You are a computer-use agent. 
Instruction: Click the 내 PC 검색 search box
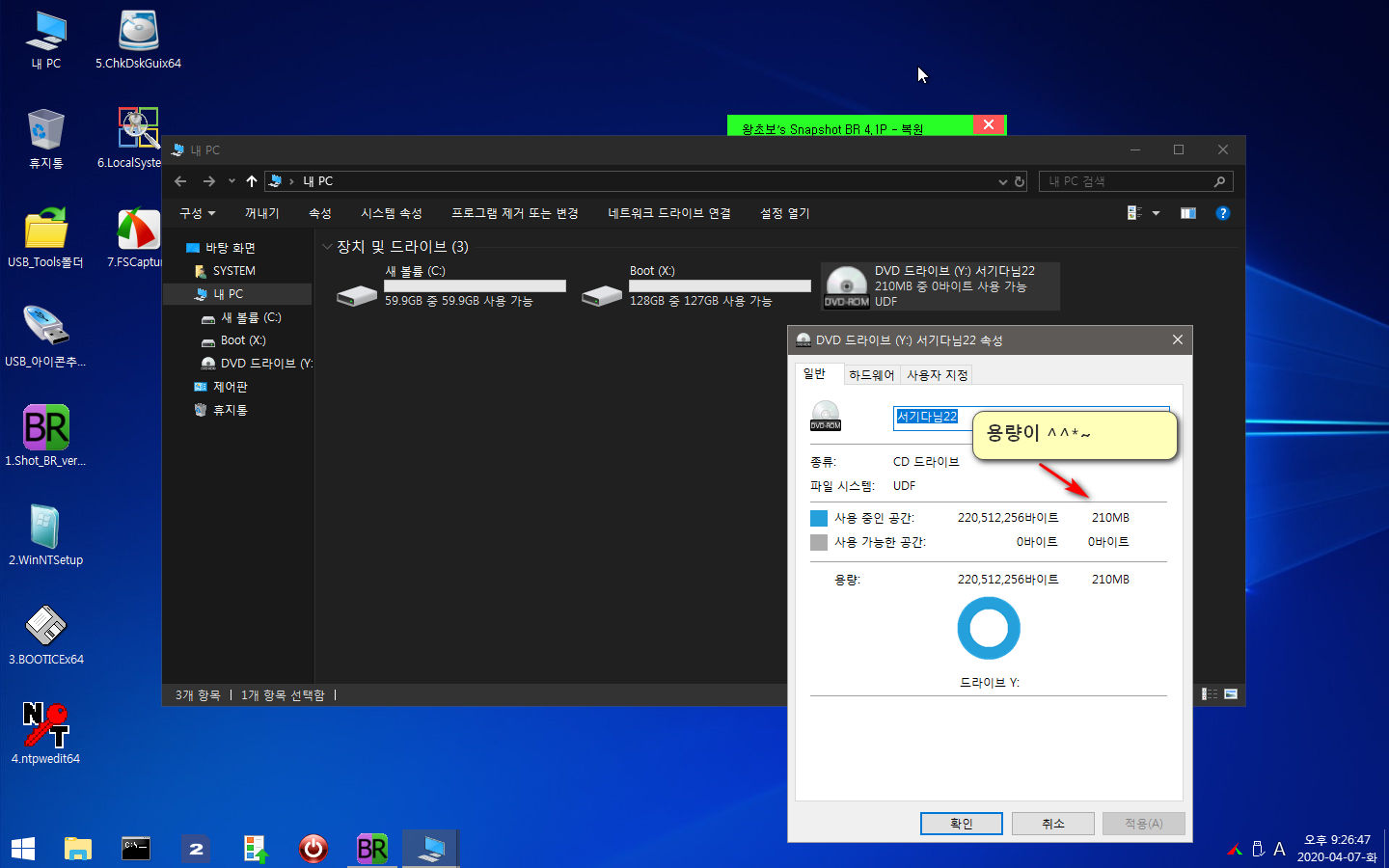pyautogui.click(x=1135, y=181)
